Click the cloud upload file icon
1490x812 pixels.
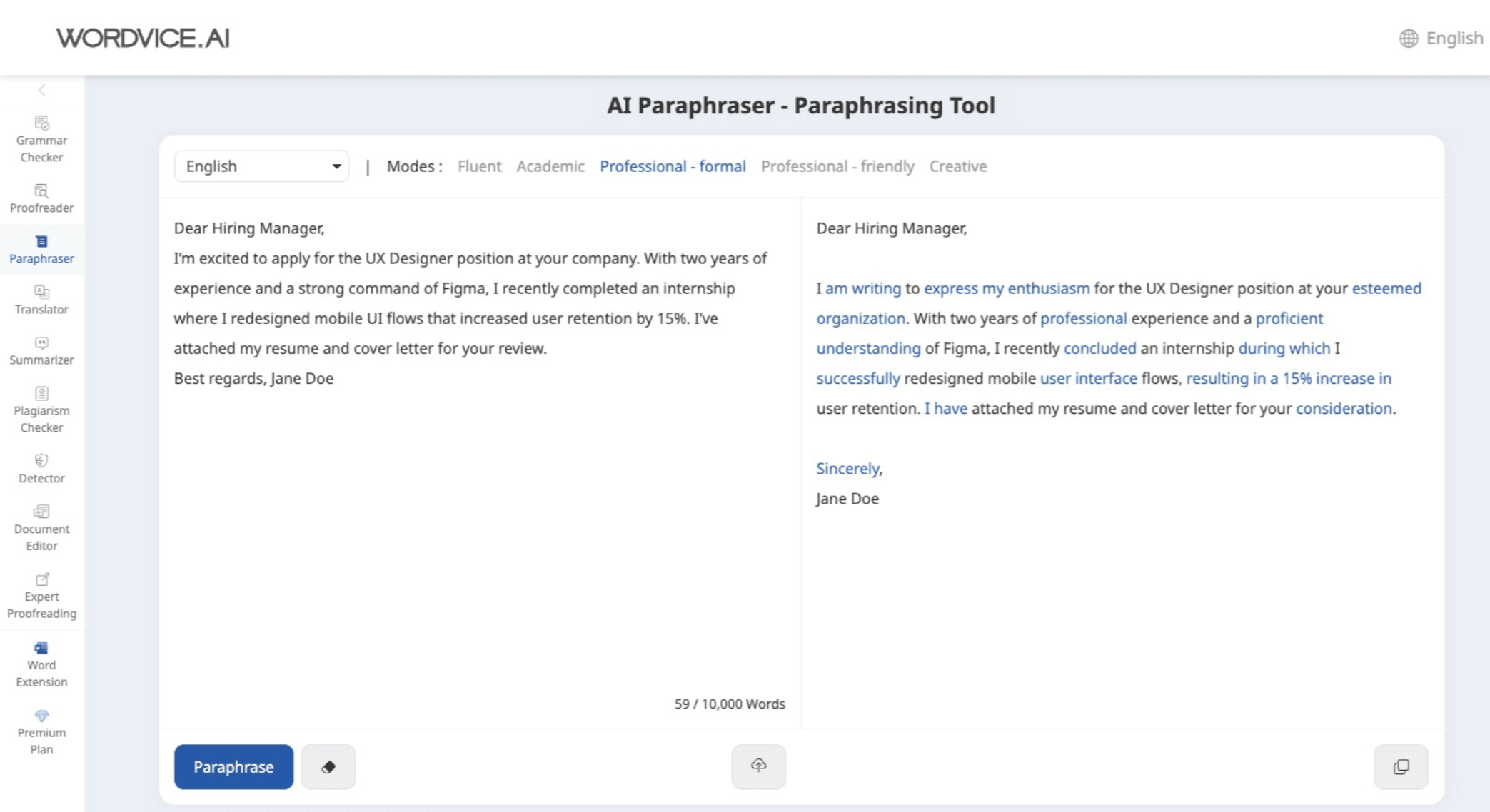coord(758,766)
